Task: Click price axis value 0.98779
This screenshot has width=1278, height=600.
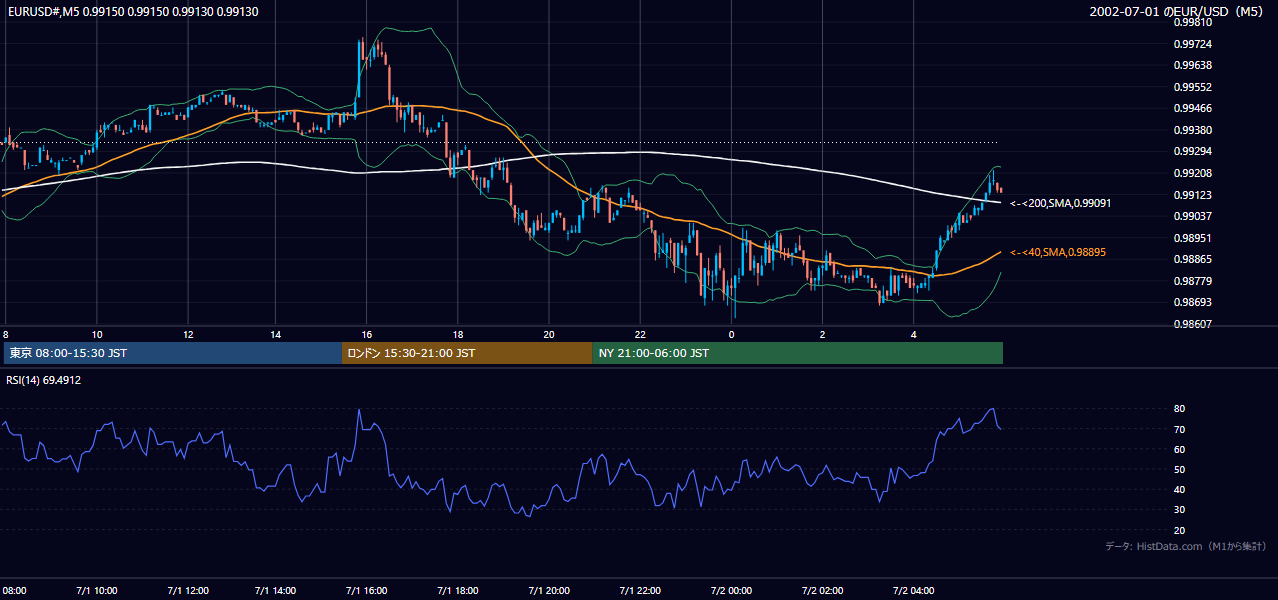Action: pyautogui.click(x=1192, y=281)
